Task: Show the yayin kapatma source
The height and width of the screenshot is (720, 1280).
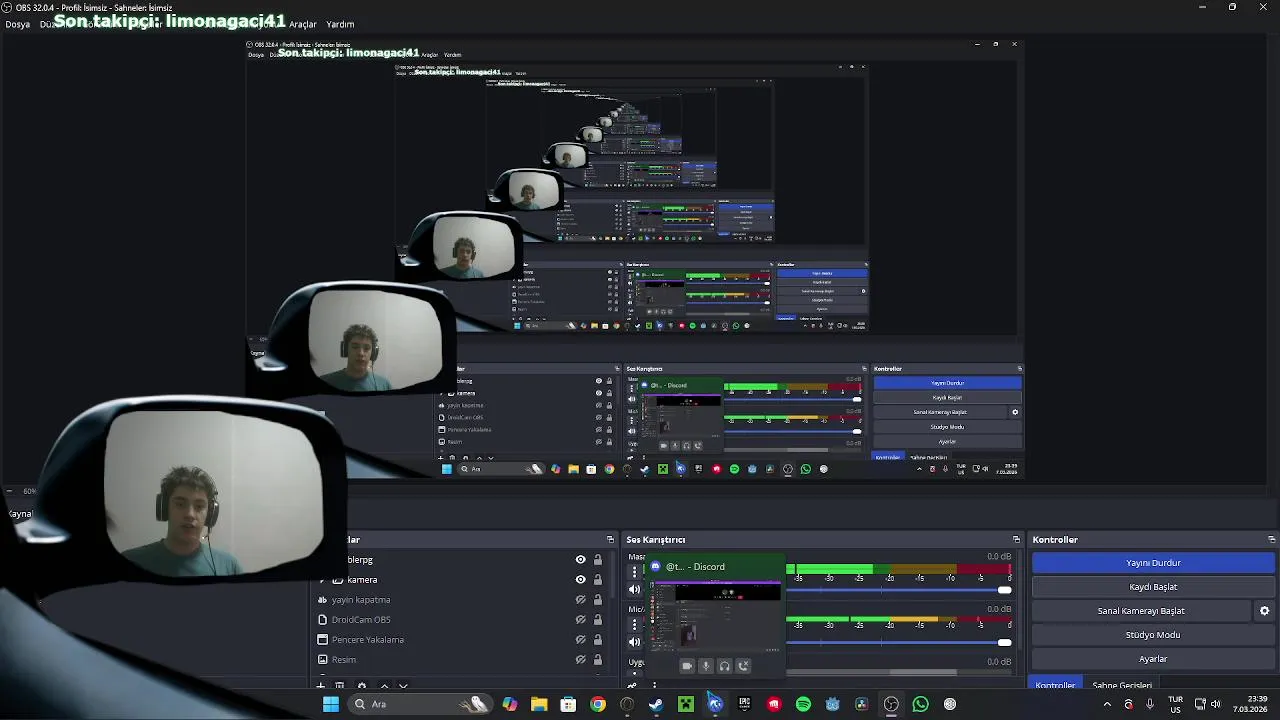Action: point(580,600)
